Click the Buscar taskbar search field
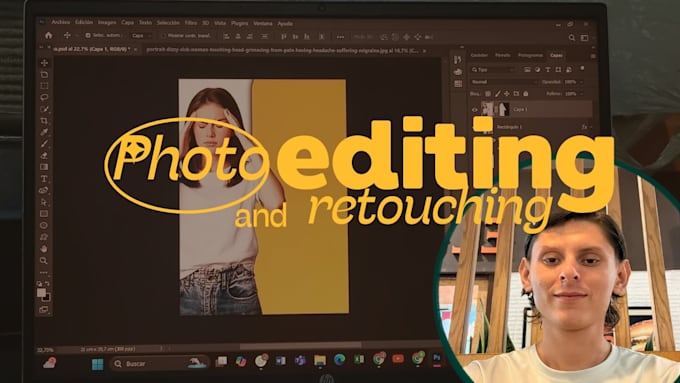The height and width of the screenshot is (383, 680). point(159,363)
